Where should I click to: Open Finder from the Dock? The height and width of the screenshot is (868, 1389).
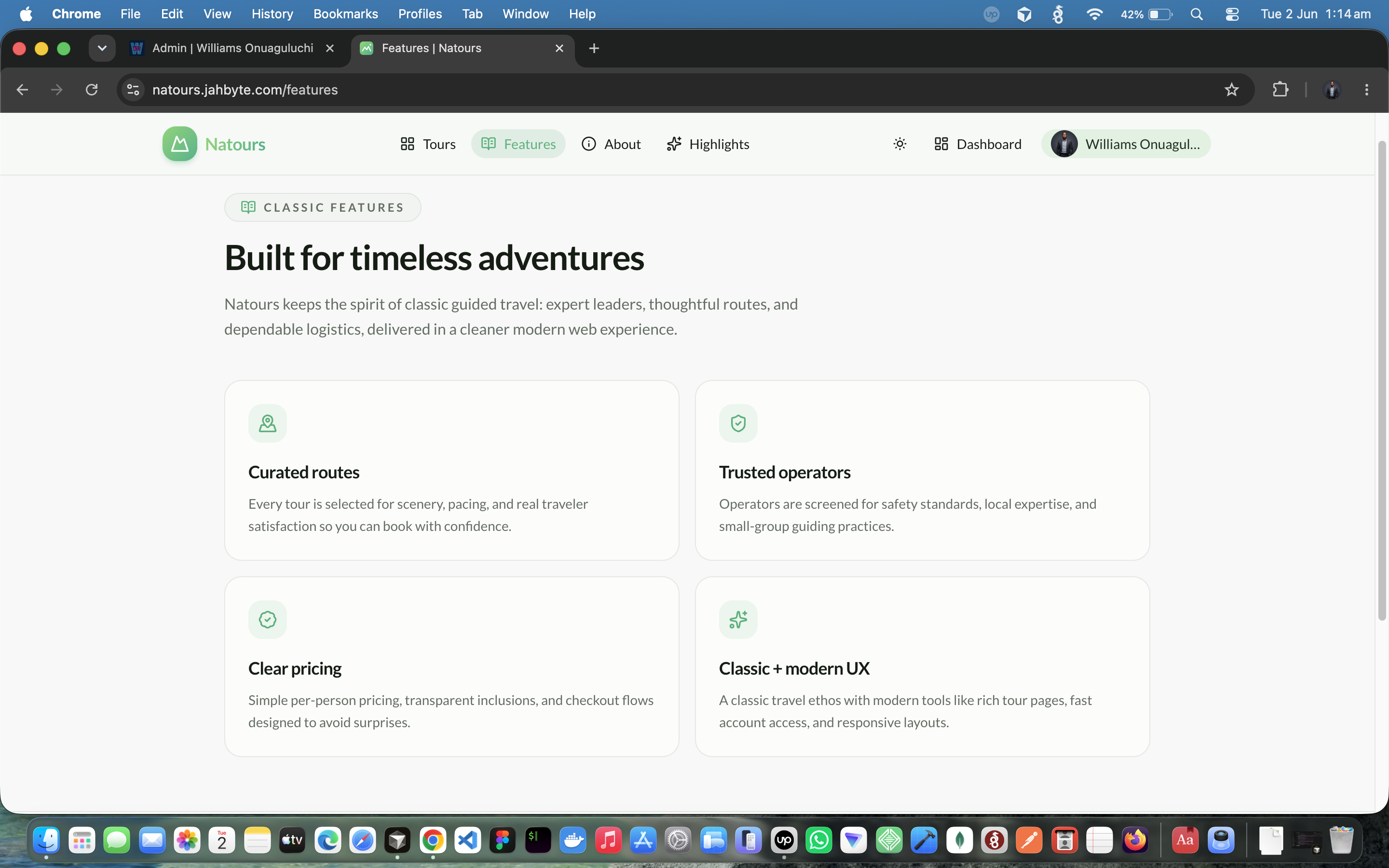[46, 841]
